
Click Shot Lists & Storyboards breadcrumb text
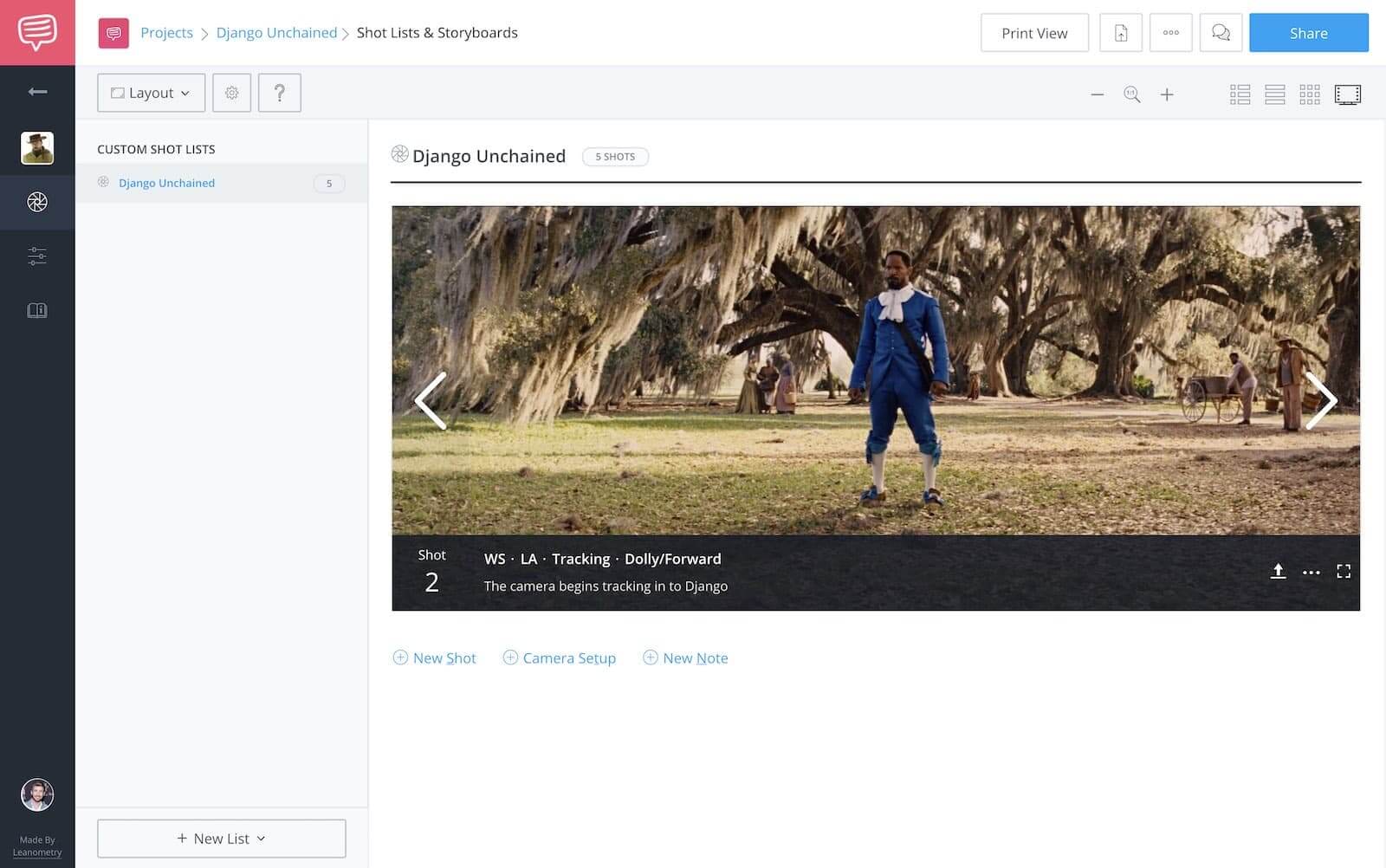tap(437, 33)
